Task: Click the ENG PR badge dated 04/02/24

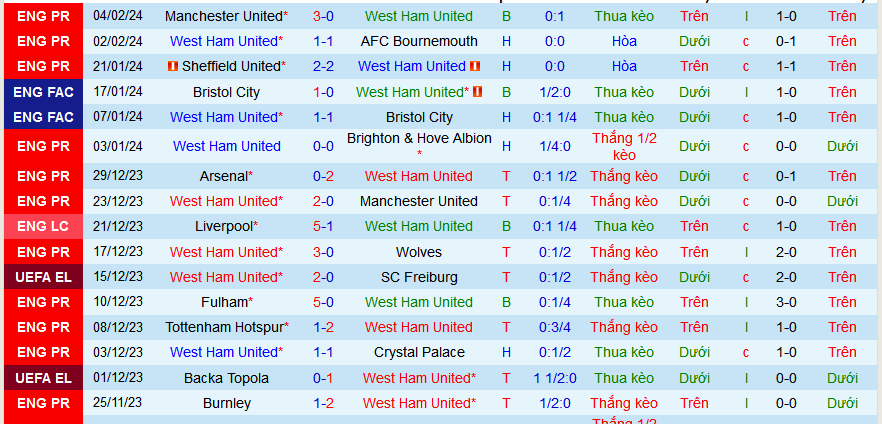Action: click(45, 16)
